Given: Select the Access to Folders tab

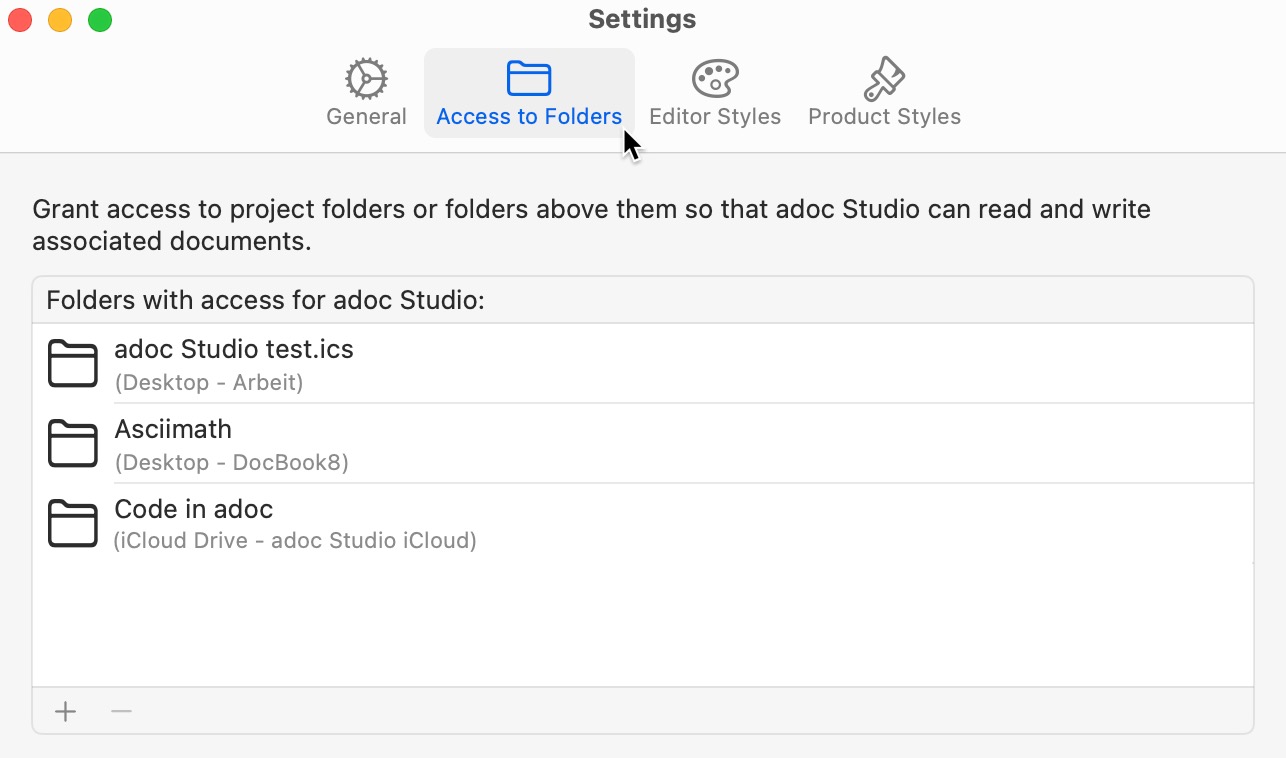Looking at the screenshot, I should click(529, 93).
